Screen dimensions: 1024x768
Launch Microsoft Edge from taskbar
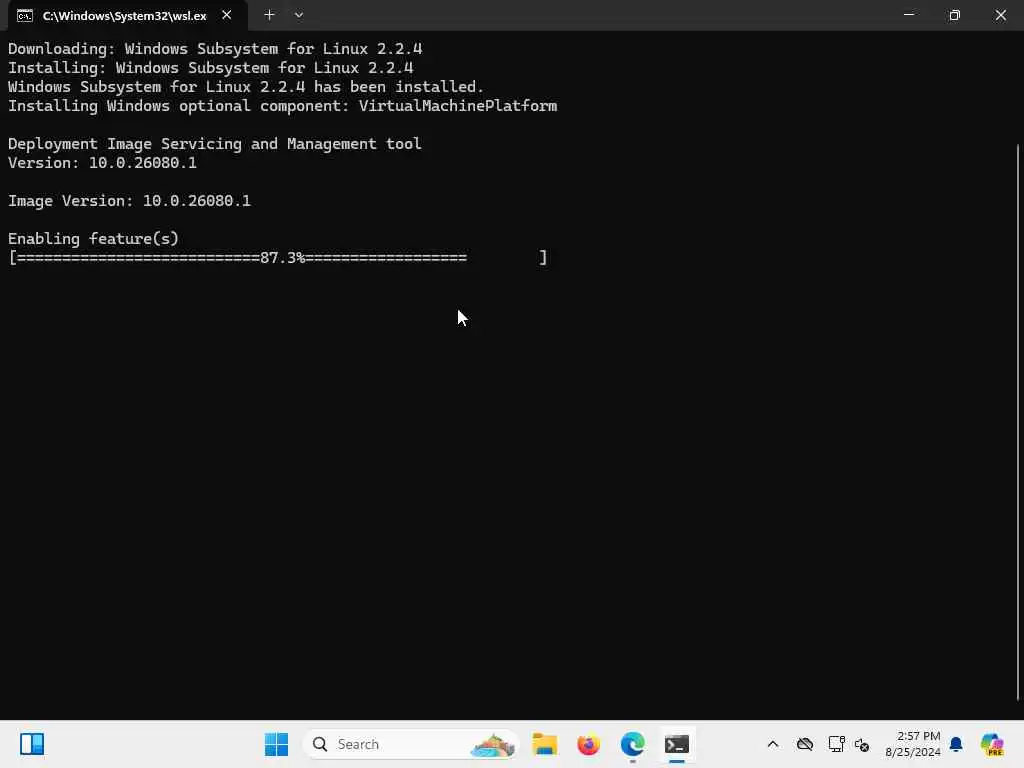(x=632, y=744)
